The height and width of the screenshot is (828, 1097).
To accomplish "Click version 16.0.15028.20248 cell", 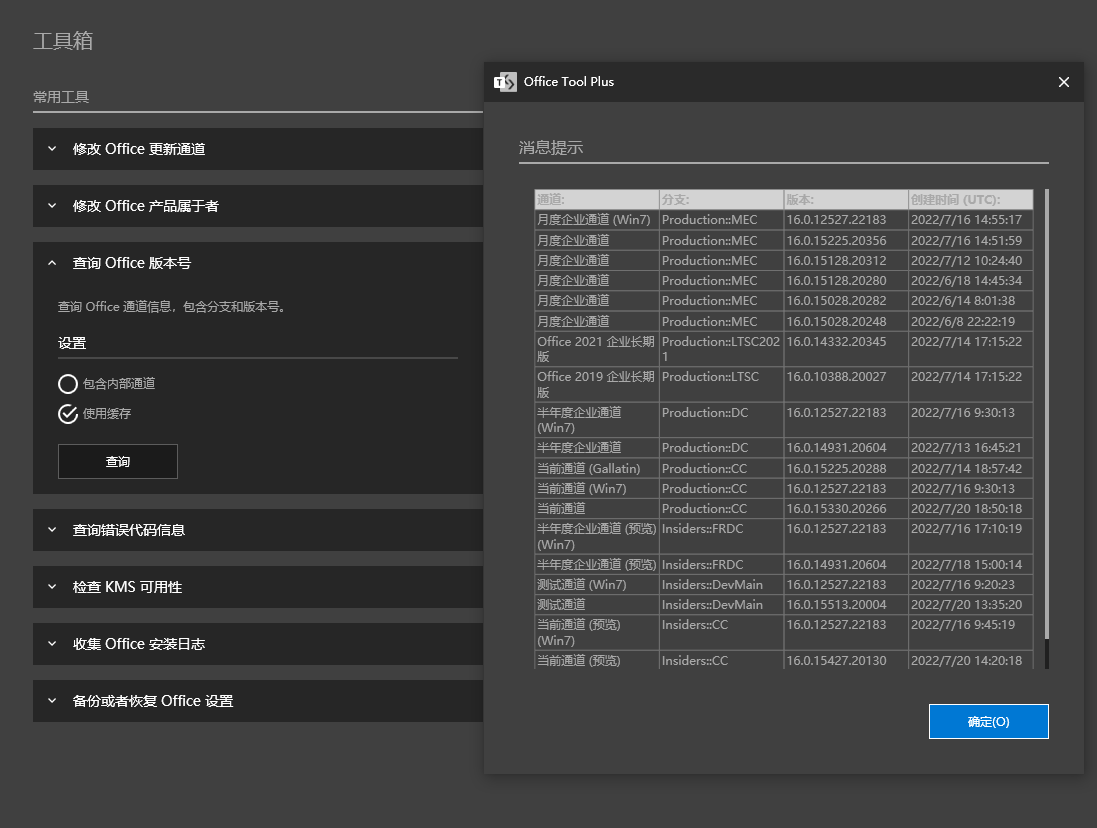I will (x=846, y=322).
